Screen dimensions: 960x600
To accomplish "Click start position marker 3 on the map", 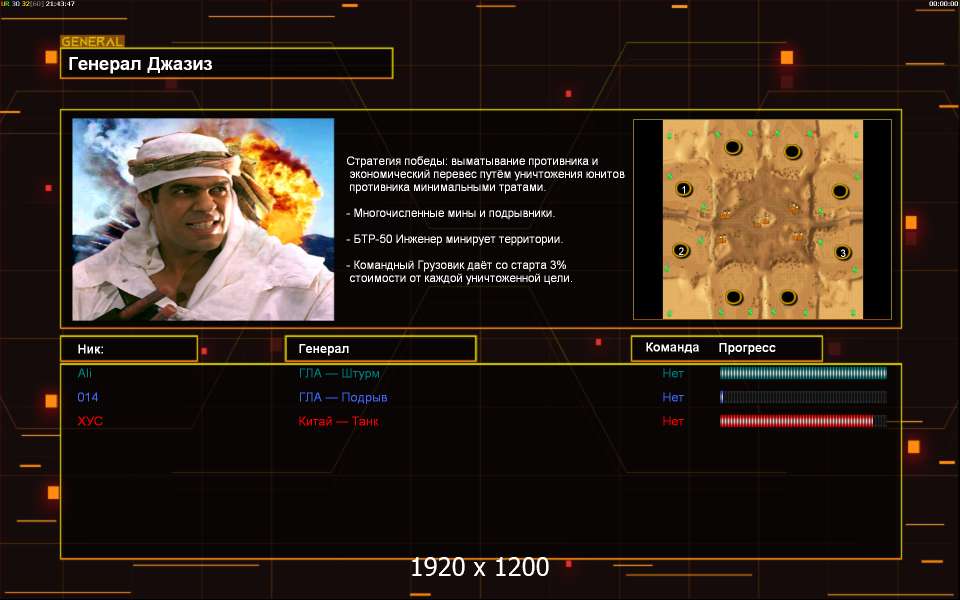I will [x=843, y=252].
